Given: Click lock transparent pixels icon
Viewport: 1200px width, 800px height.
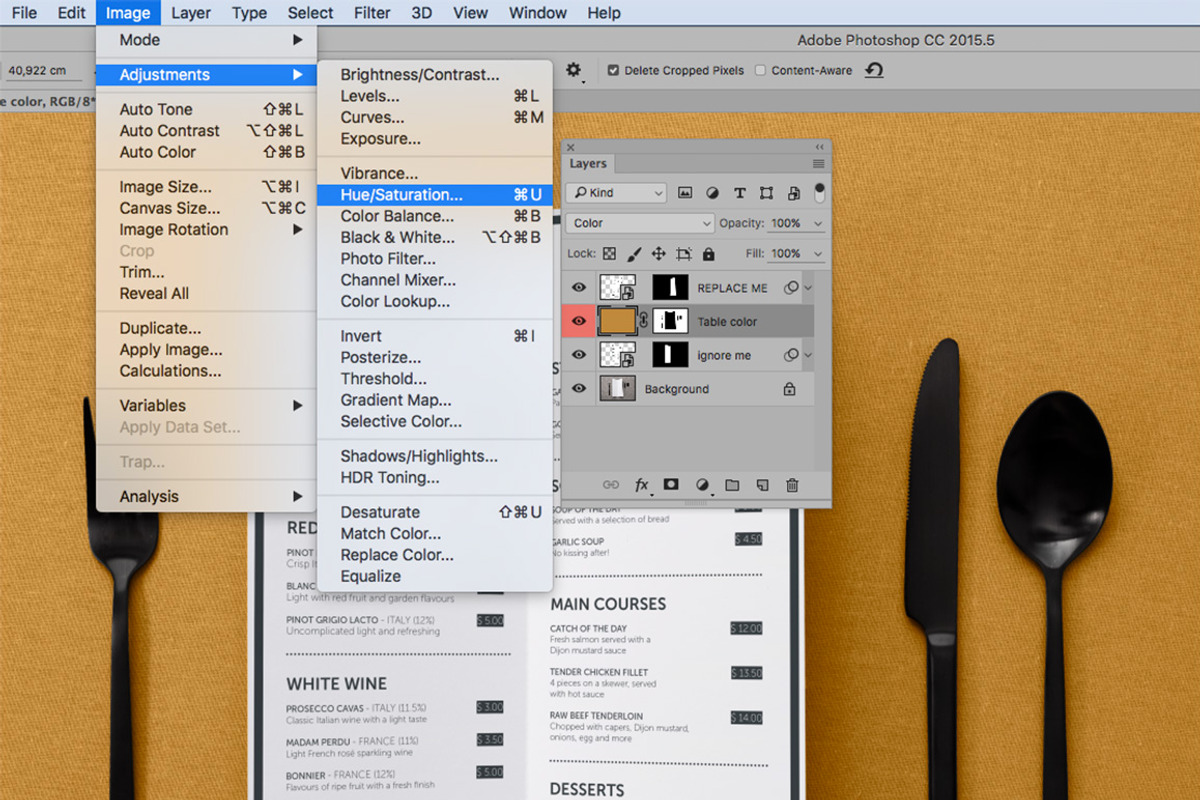Looking at the screenshot, I should coord(610,254).
